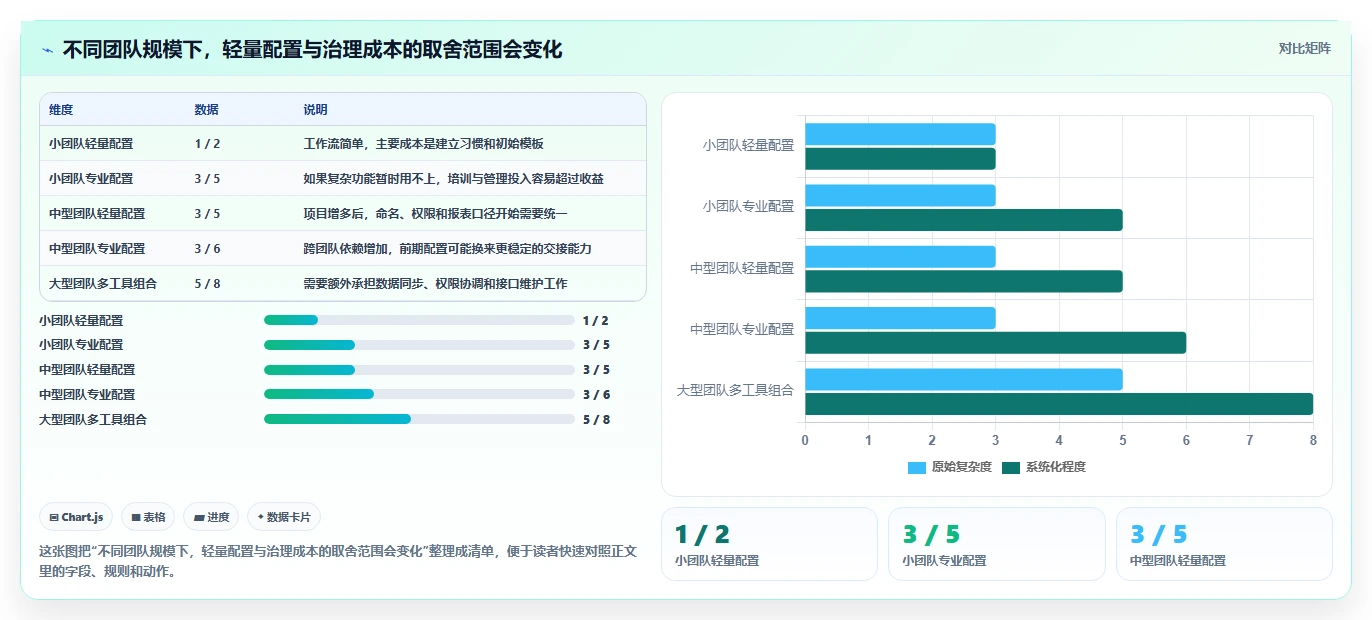The image size is (1372, 620).
Task: Click the 中型团队轻量配置 progress bar
Action: [419, 370]
